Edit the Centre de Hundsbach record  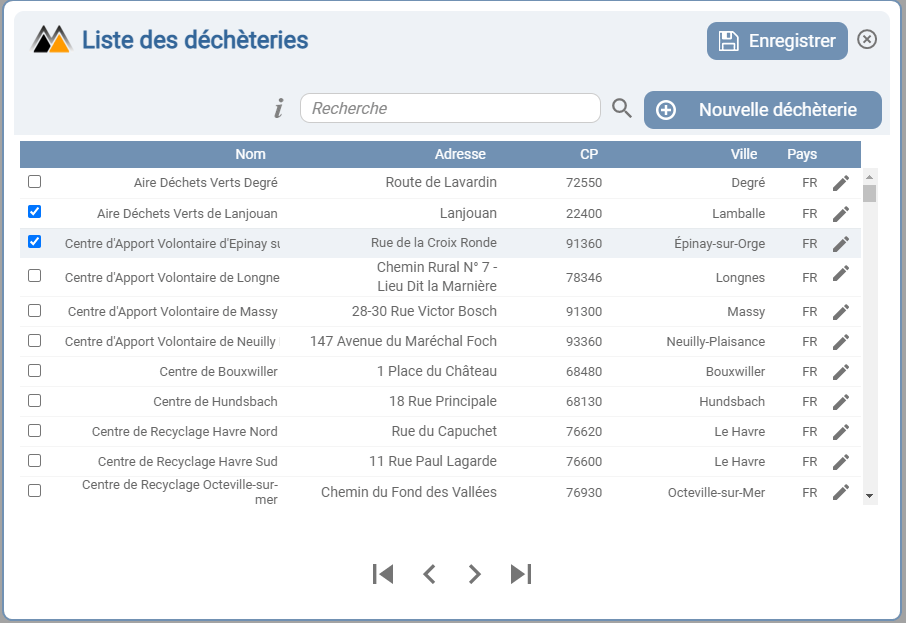point(841,401)
